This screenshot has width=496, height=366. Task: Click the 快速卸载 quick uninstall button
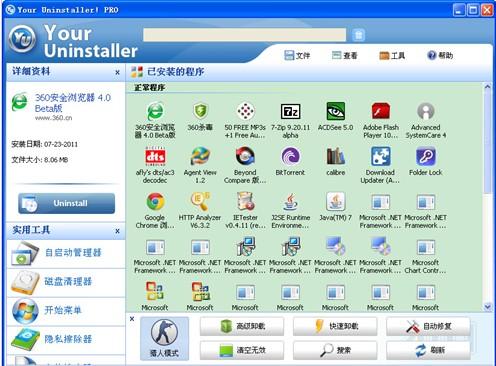click(335, 326)
